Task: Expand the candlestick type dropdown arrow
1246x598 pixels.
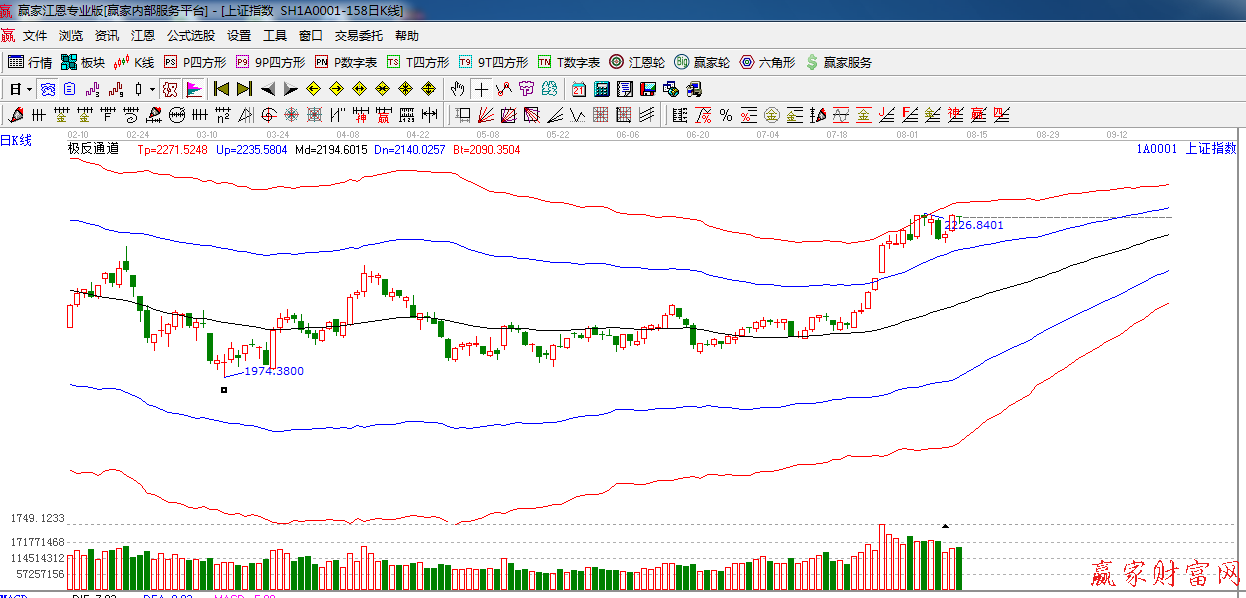Action: click(x=152, y=89)
